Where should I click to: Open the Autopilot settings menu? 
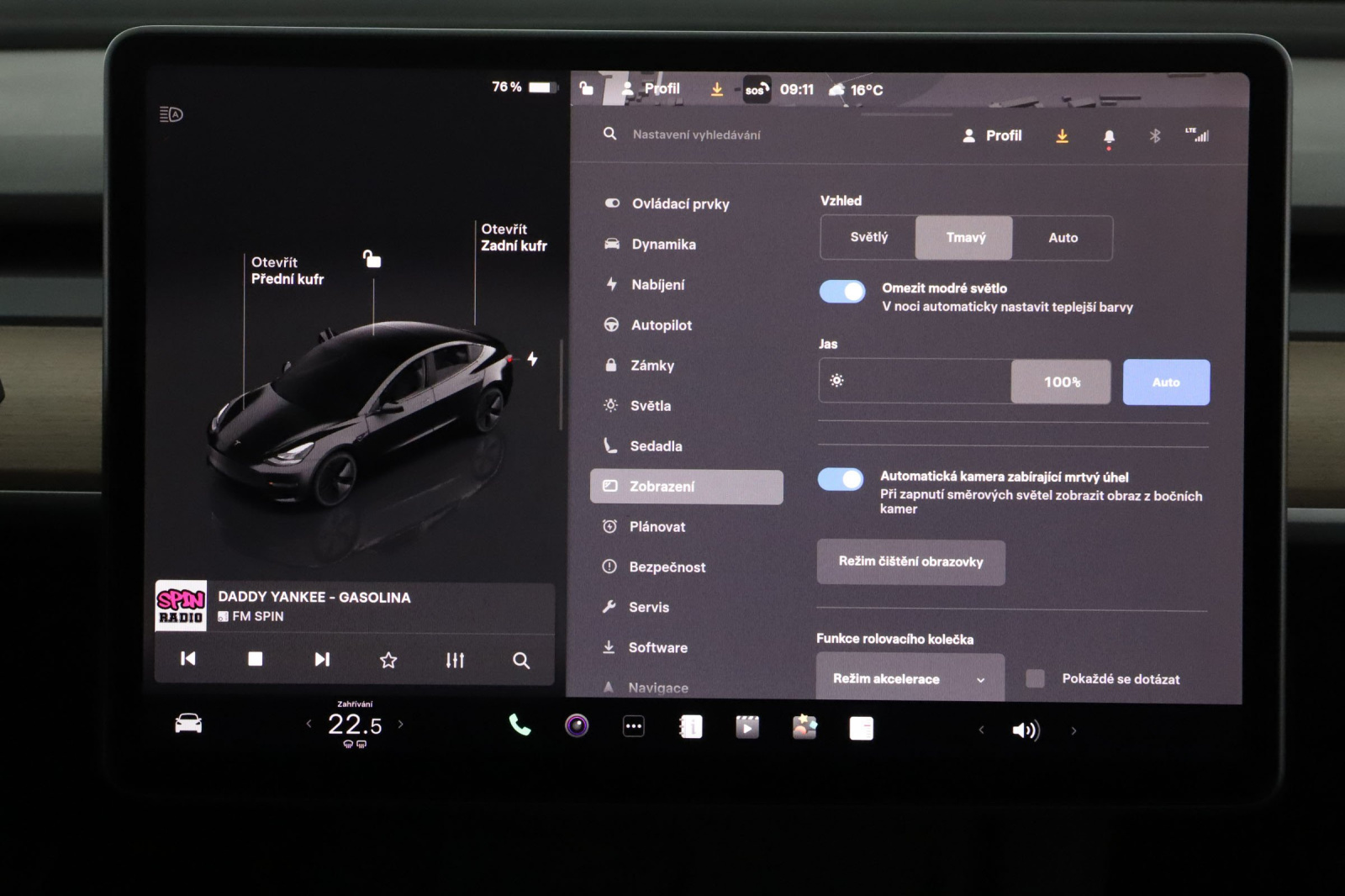click(662, 325)
